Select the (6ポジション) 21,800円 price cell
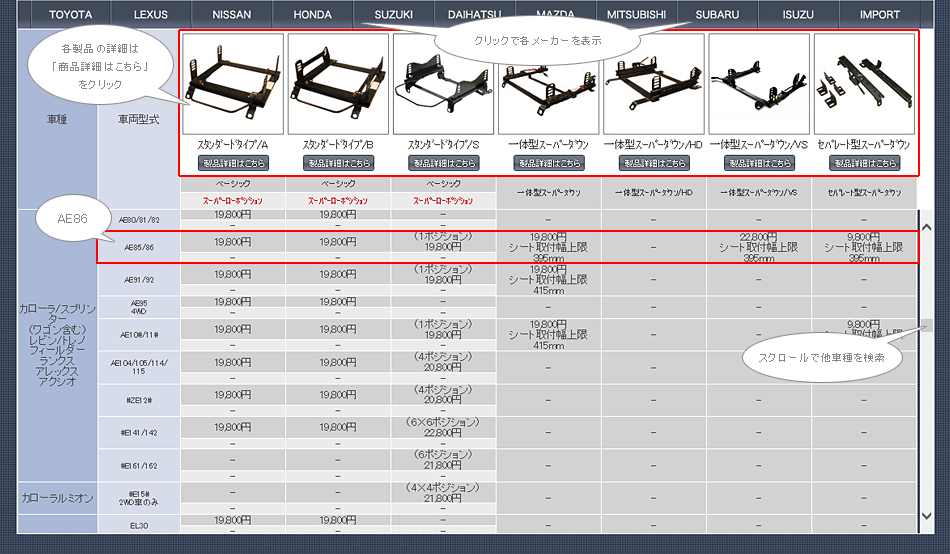950x554 pixels. pyautogui.click(x=443, y=460)
